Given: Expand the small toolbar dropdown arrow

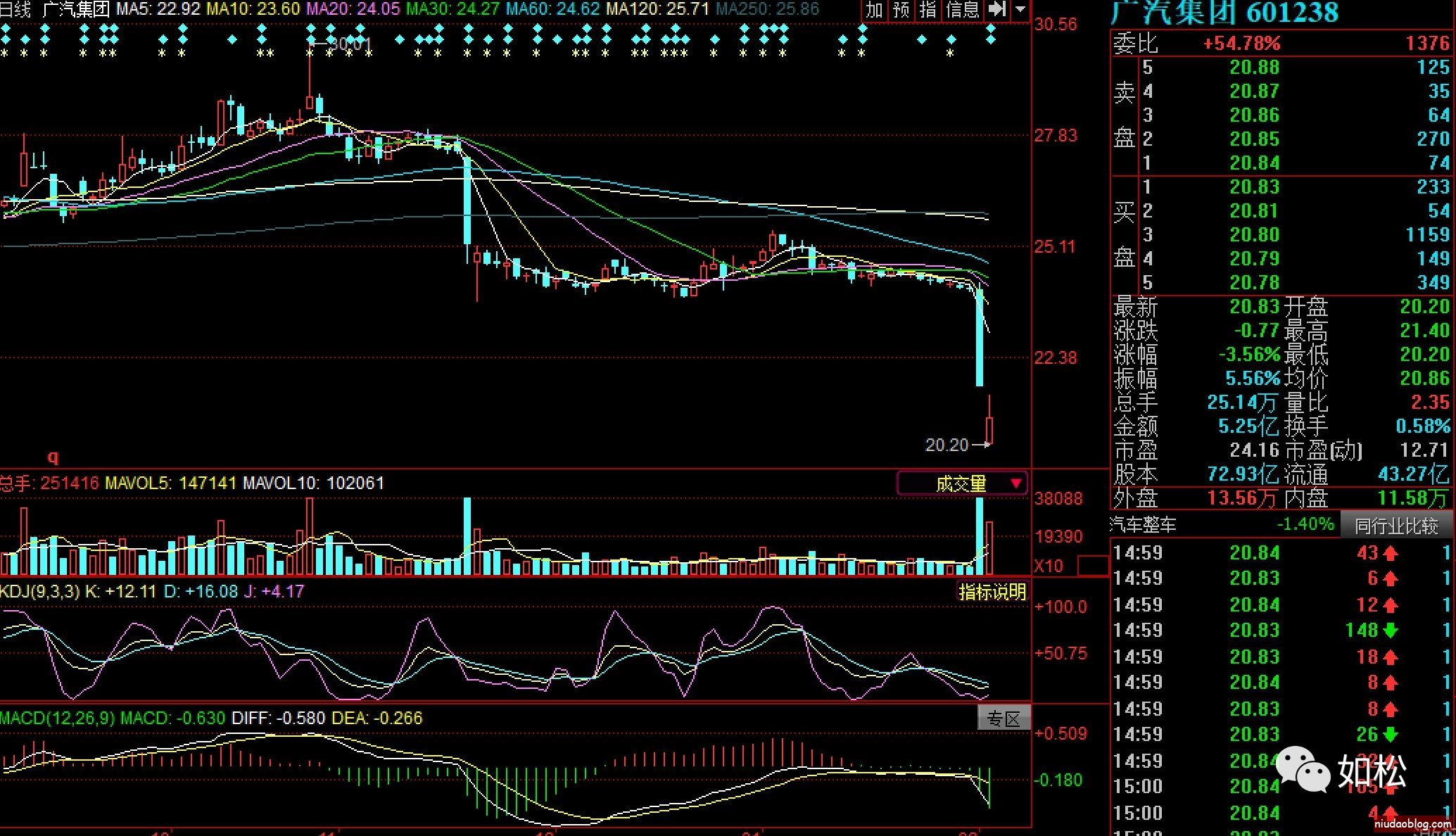Looking at the screenshot, I should coord(1020,10).
